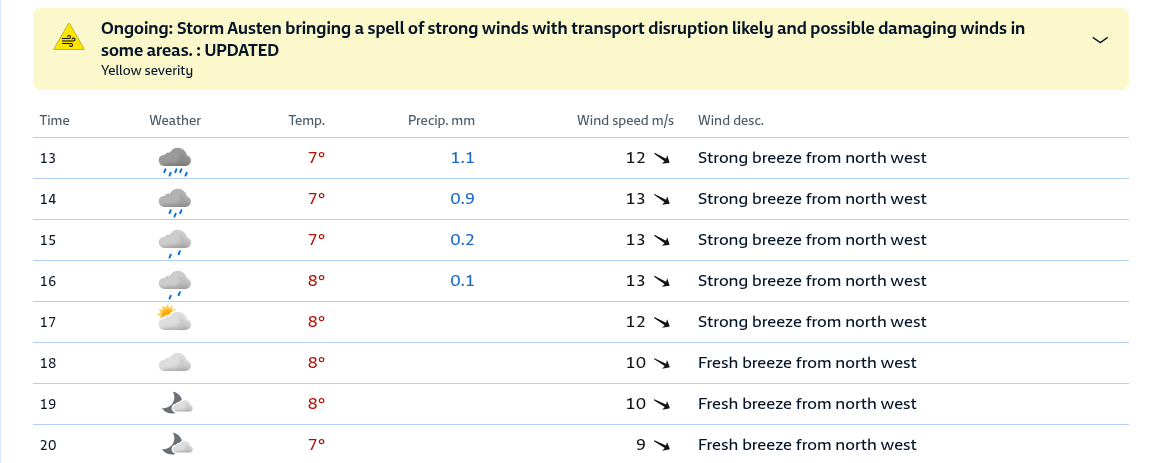
Task: Click the light rain icon at 16
Action: click(x=175, y=285)
